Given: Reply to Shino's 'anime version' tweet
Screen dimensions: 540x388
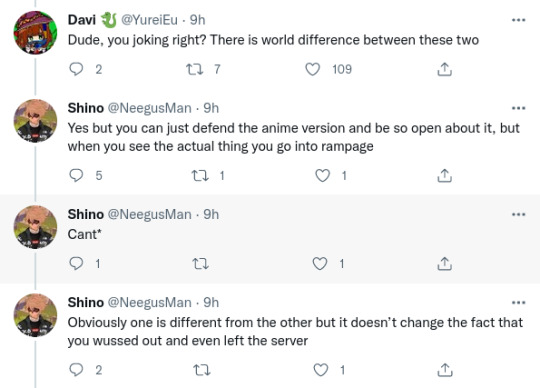Looking at the screenshot, I should coord(76,175).
